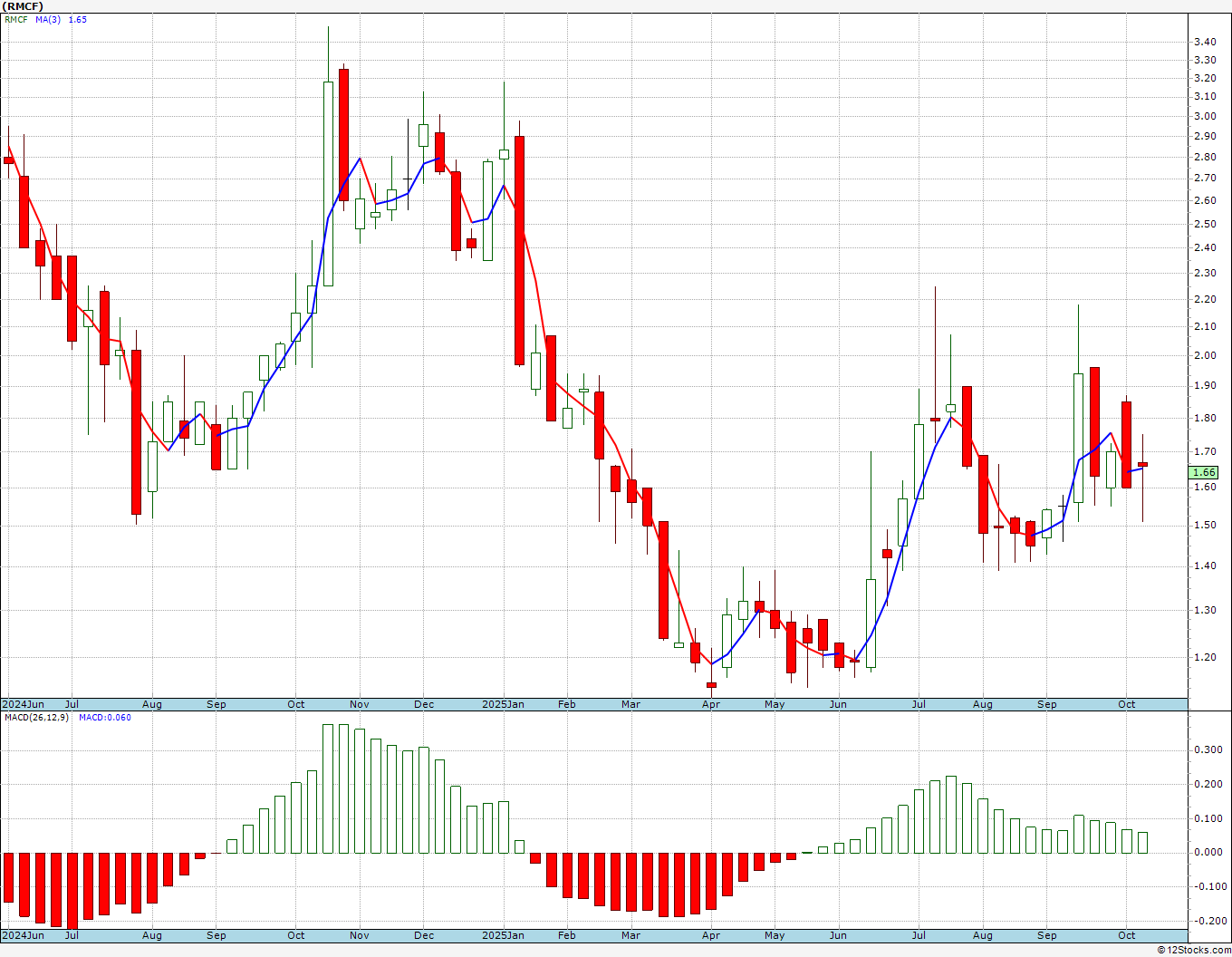Click the MA(3) value 1.65
1232x957 pixels.
[x=78, y=19]
